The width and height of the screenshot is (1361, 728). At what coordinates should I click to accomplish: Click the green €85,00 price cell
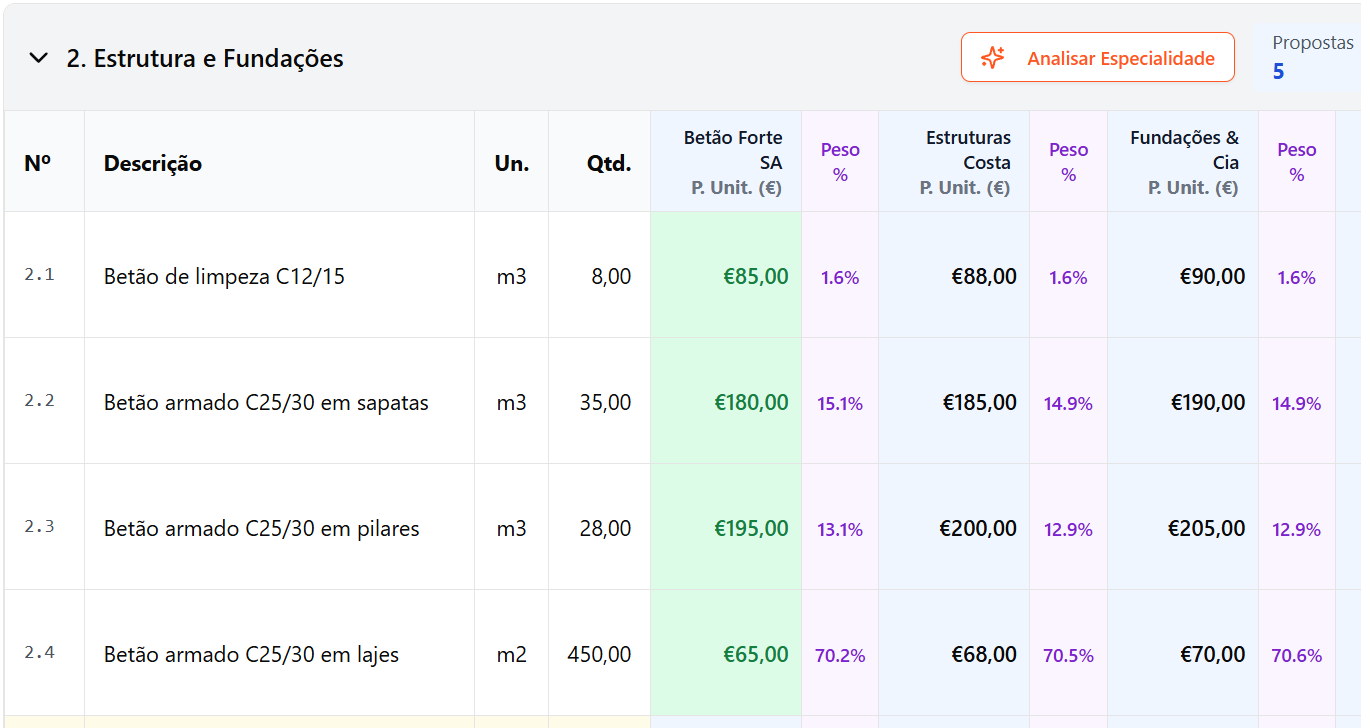755,277
